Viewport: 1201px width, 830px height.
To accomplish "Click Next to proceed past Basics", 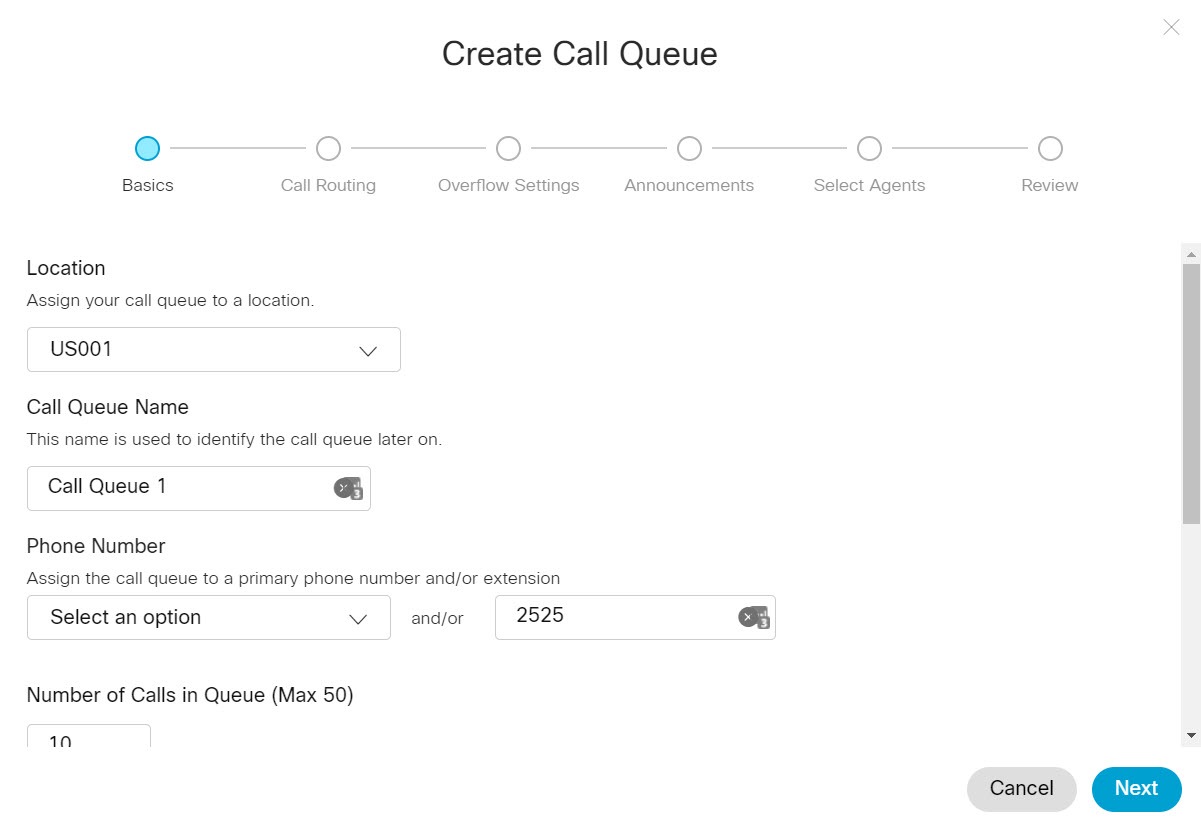I will pos(1136,788).
